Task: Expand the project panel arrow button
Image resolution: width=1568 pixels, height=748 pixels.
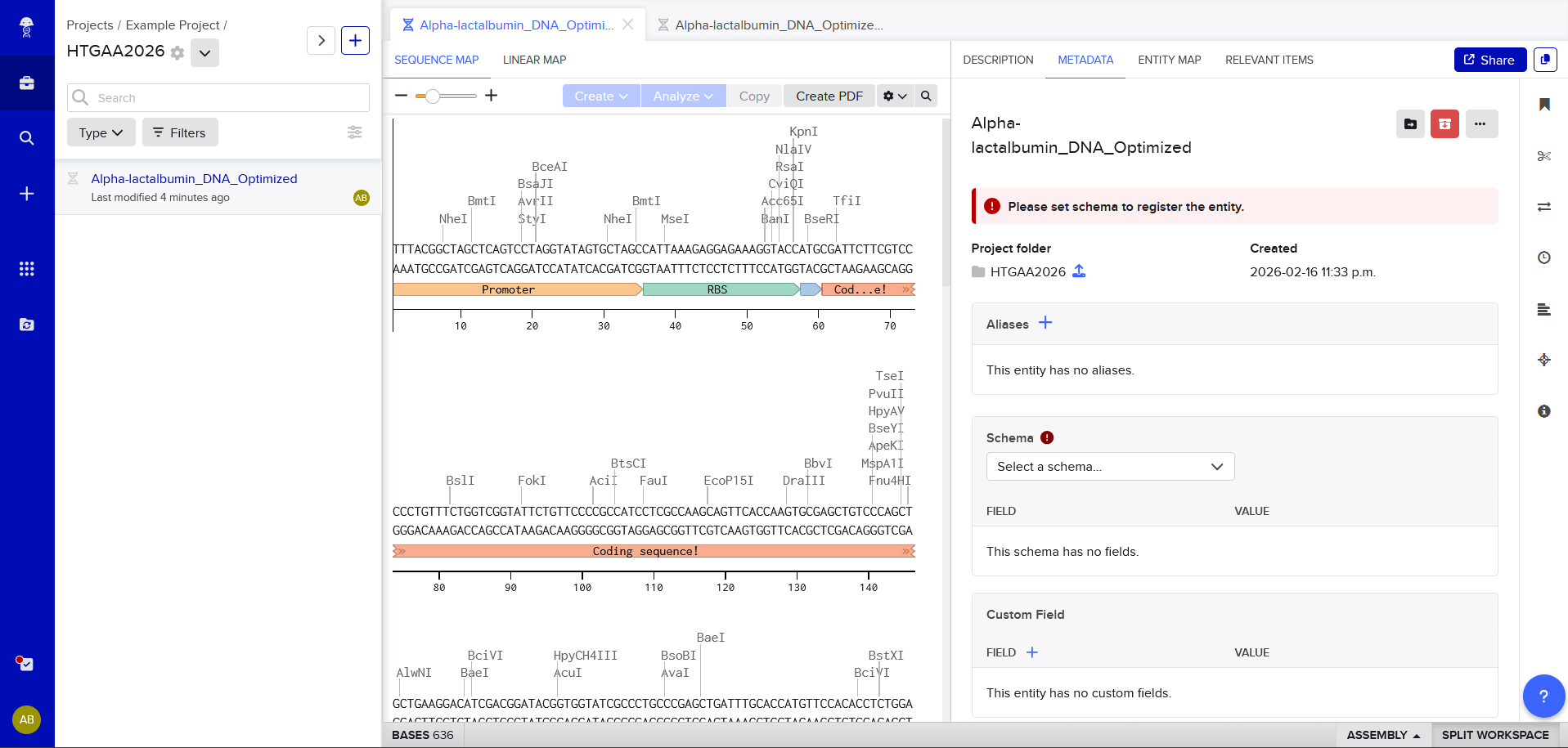Action: [x=321, y=40]
